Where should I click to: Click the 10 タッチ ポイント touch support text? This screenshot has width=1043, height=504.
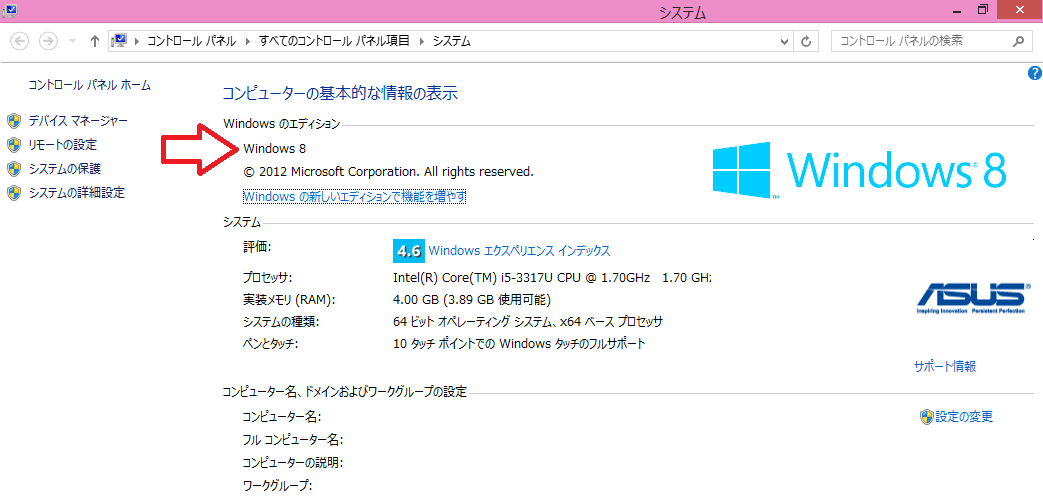coord(520,344)
